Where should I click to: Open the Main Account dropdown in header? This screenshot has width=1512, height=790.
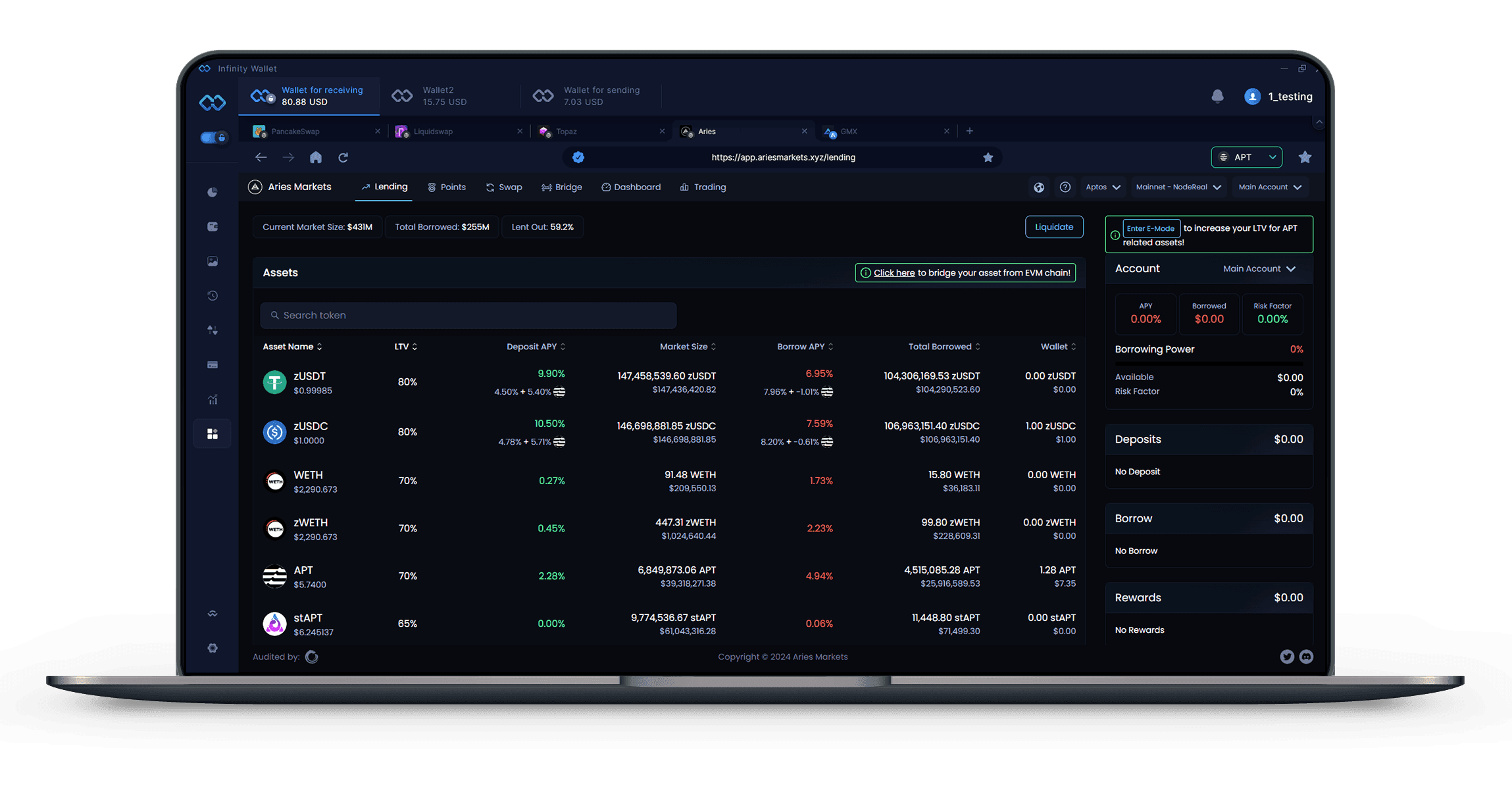(1270, 187)
